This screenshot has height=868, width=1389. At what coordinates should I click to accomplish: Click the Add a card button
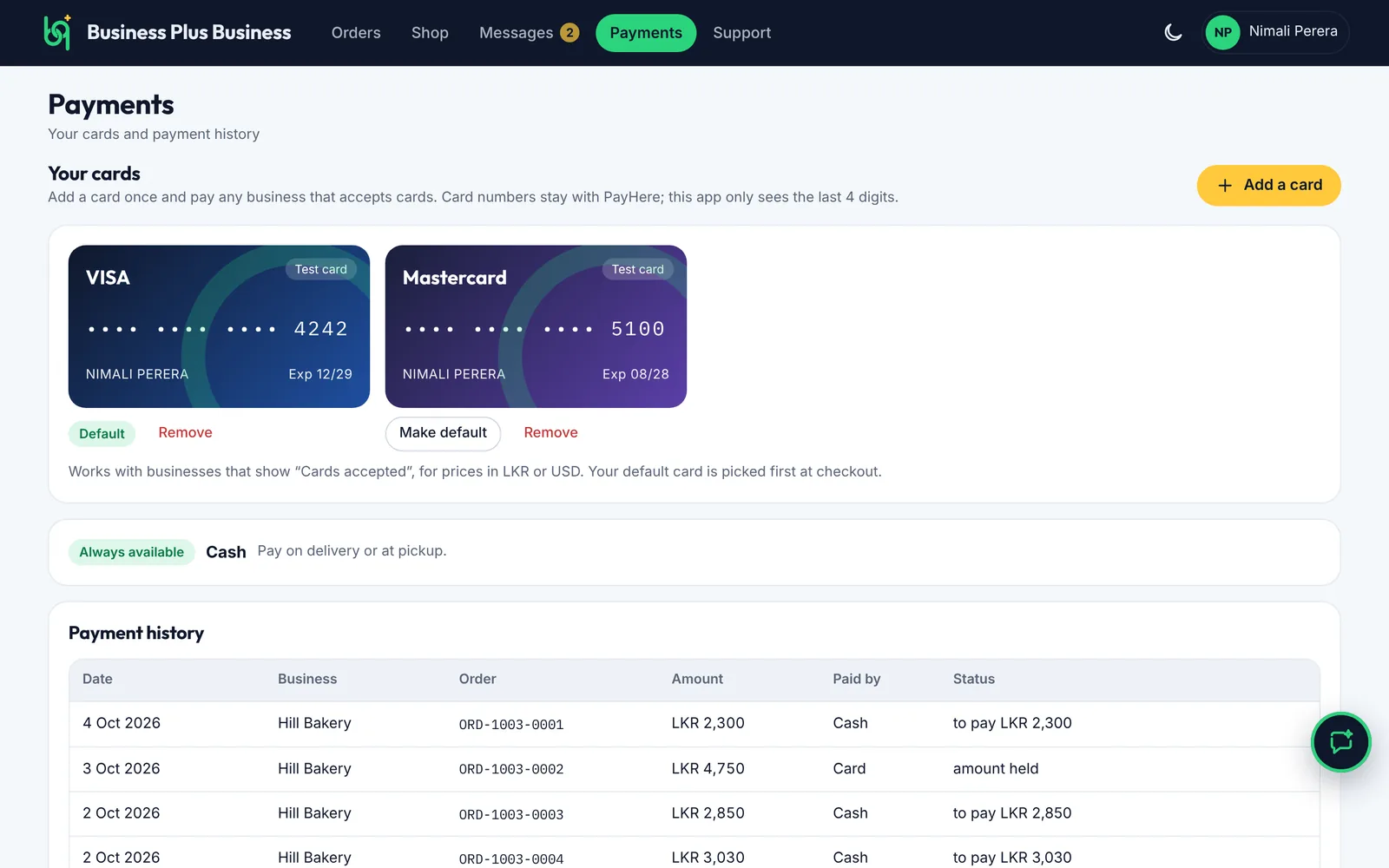1268,185
